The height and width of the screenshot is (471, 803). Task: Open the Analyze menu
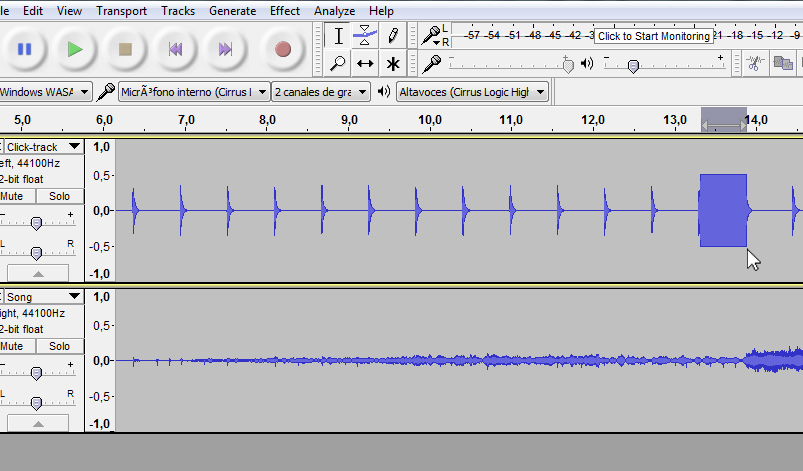click(x=334, y=11)
